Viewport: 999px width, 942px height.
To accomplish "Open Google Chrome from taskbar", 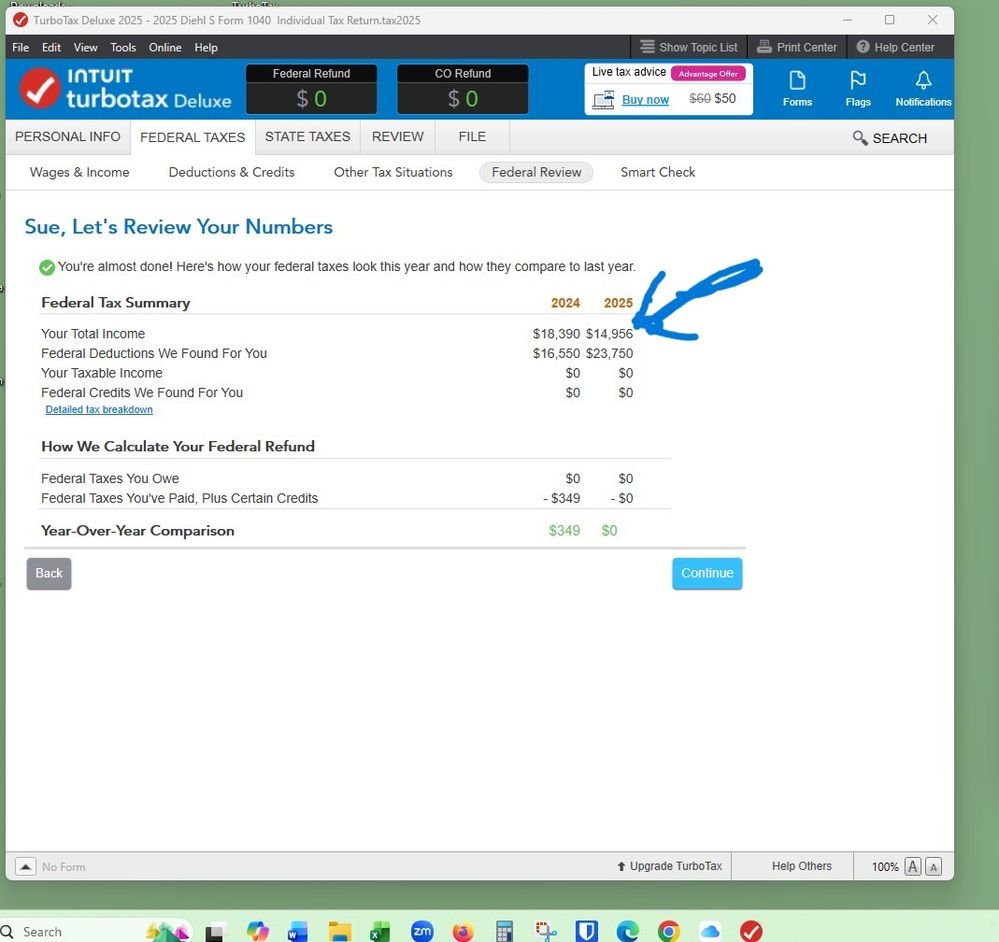I will point(668,932).
